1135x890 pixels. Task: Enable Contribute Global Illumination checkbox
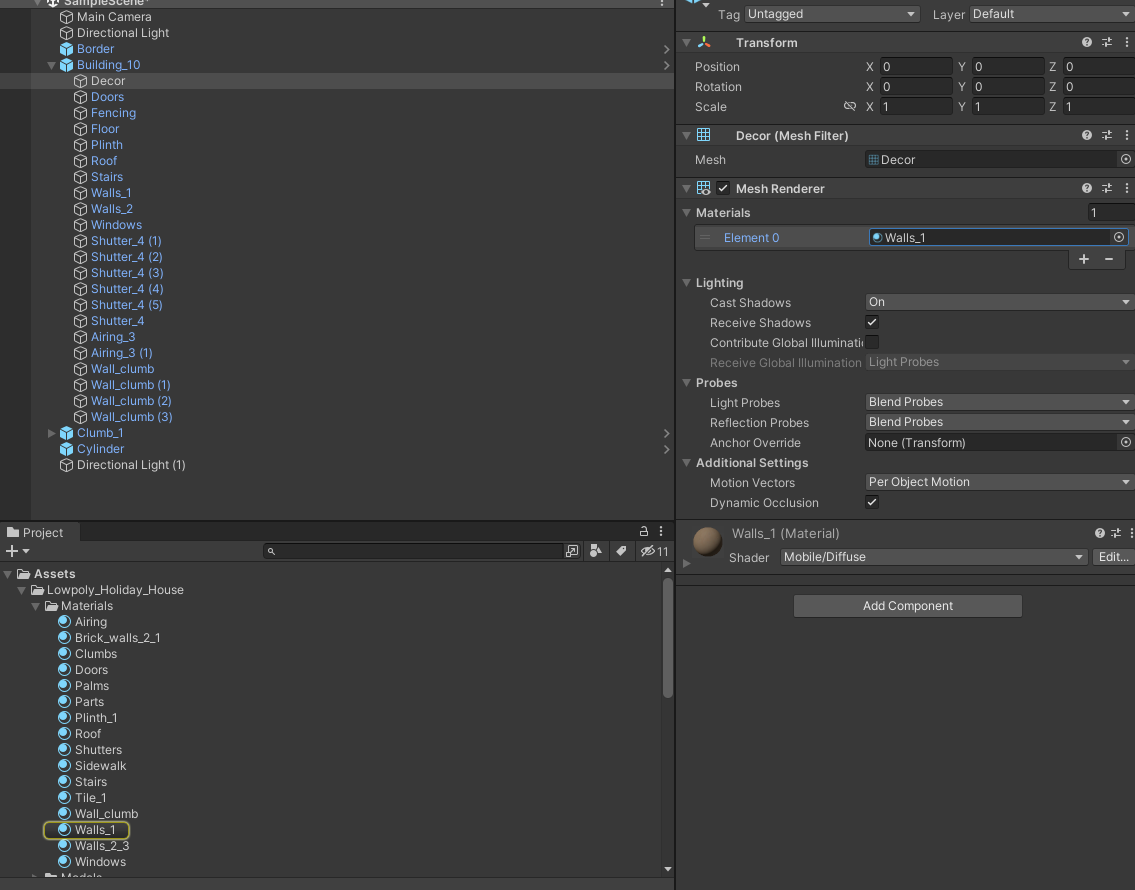[872, 342]
